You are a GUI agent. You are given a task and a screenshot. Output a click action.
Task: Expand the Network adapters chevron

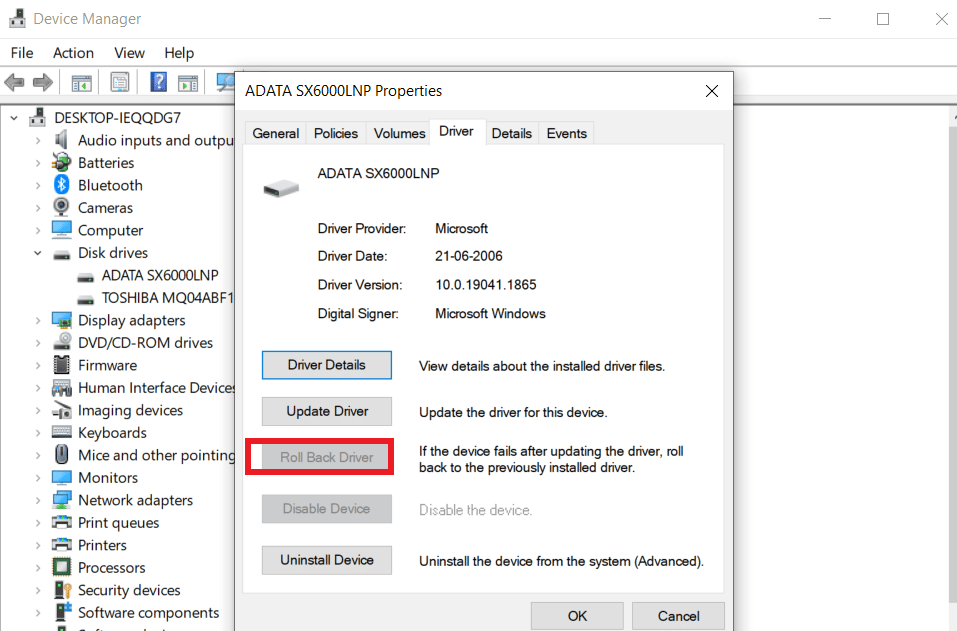coord(38,500)
